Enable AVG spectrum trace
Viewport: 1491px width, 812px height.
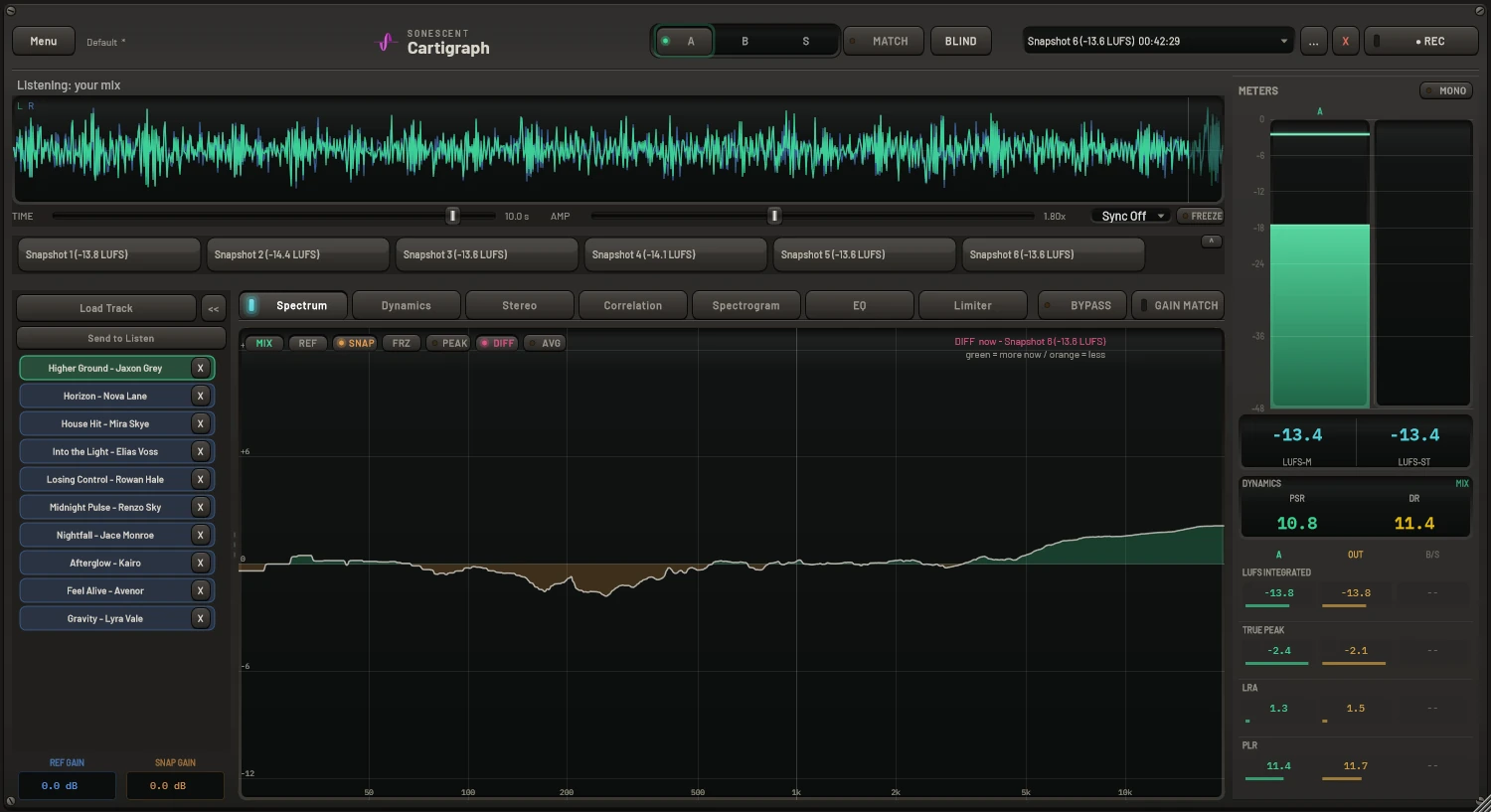tap(545, 343)
